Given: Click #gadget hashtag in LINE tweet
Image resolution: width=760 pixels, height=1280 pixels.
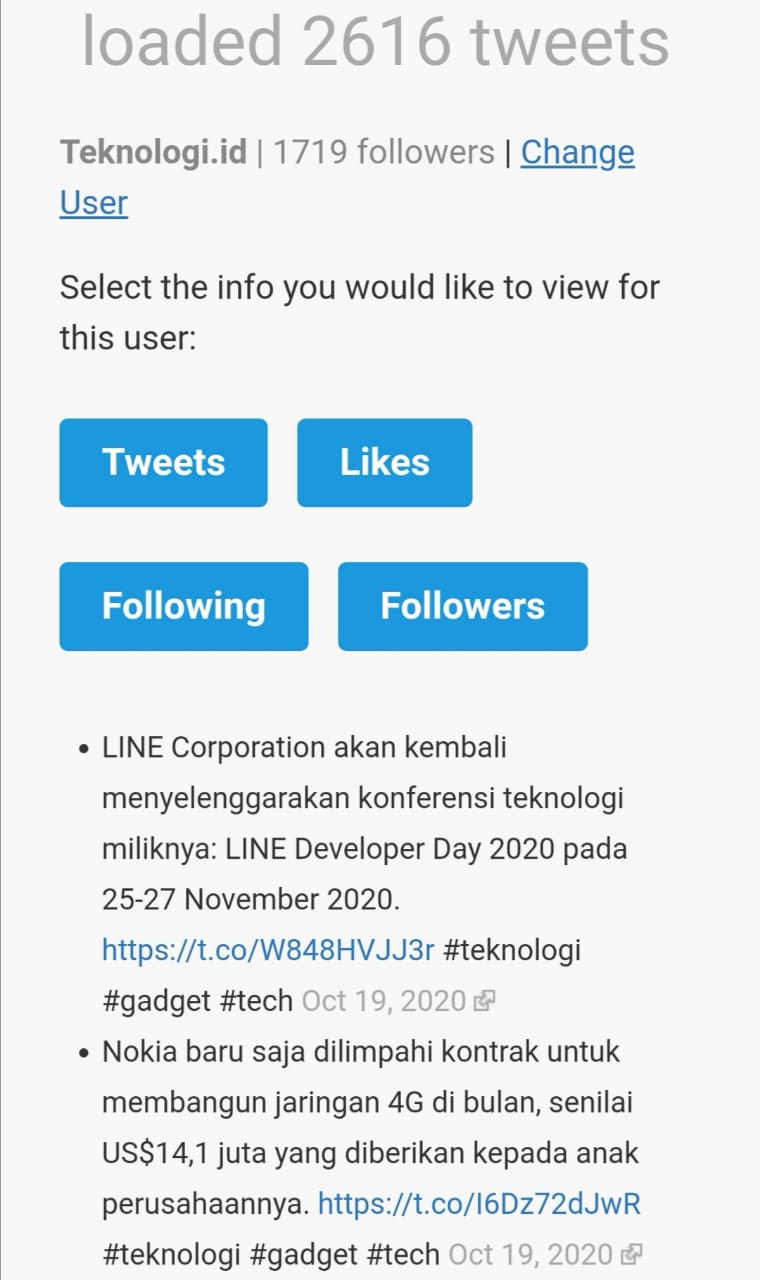Looking at the screenshot, I should (156, 1000).
